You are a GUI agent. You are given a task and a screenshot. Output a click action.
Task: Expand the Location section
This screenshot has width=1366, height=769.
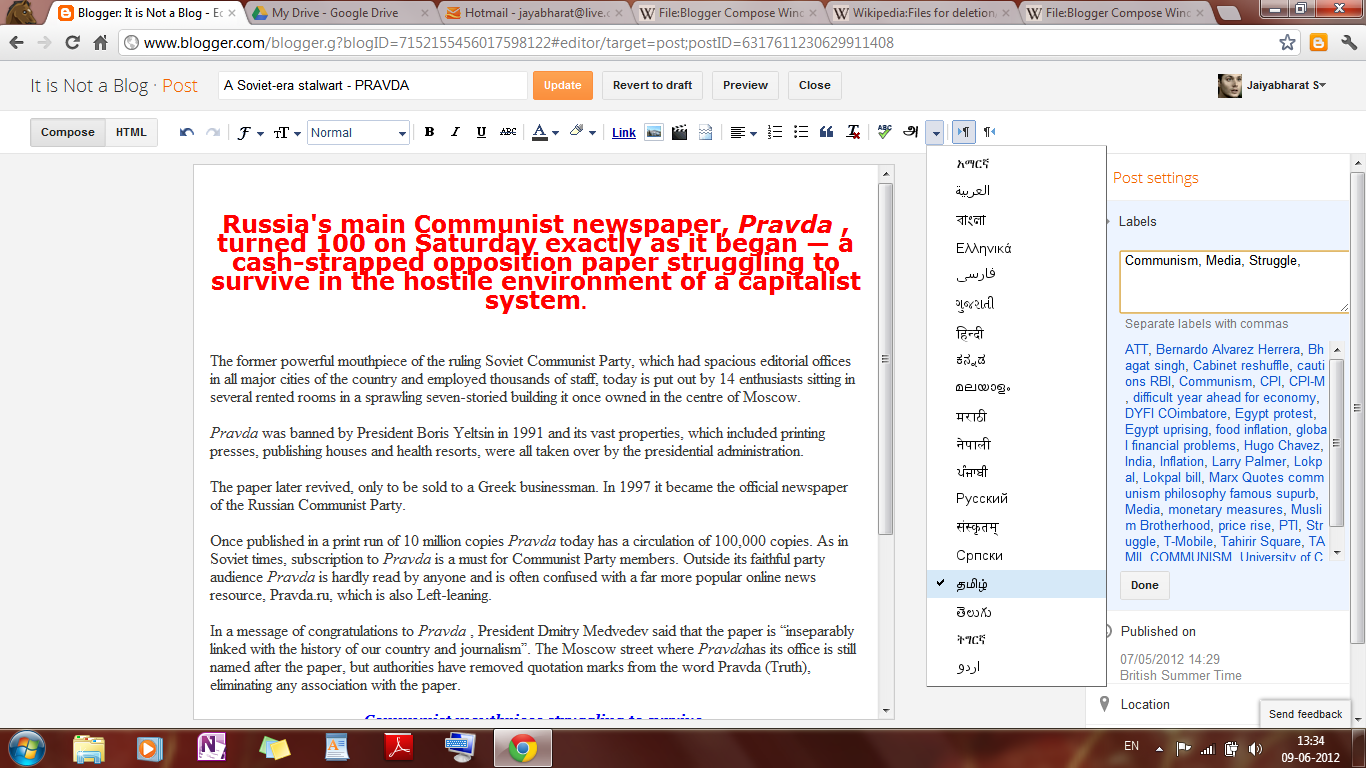tap(1145, 704)
